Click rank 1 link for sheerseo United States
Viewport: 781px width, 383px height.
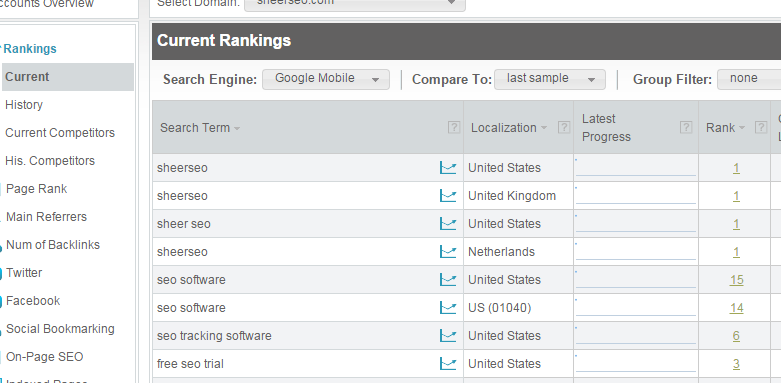point(736,168)
